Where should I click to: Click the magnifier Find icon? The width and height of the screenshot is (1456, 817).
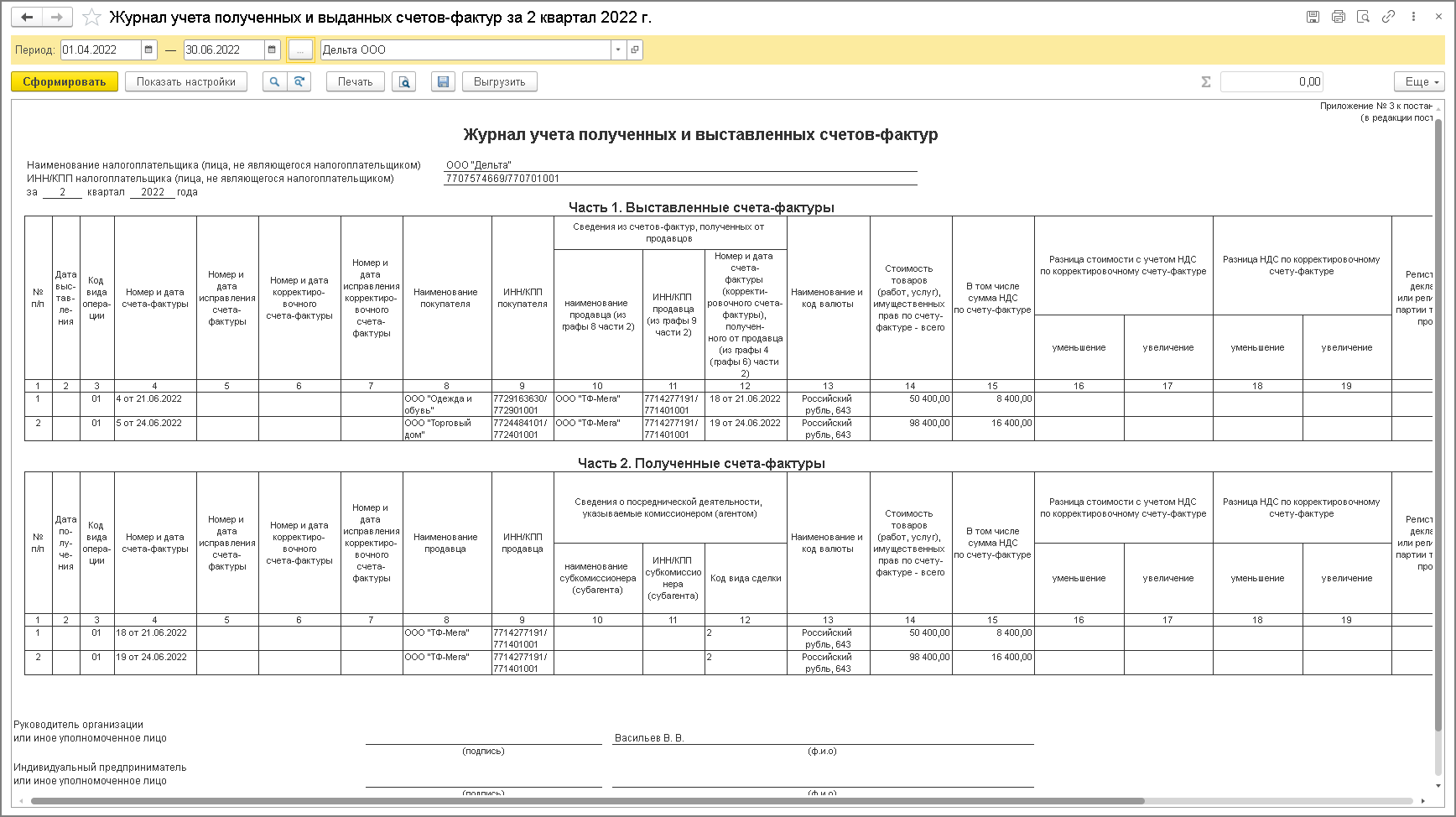coord(274,81)
